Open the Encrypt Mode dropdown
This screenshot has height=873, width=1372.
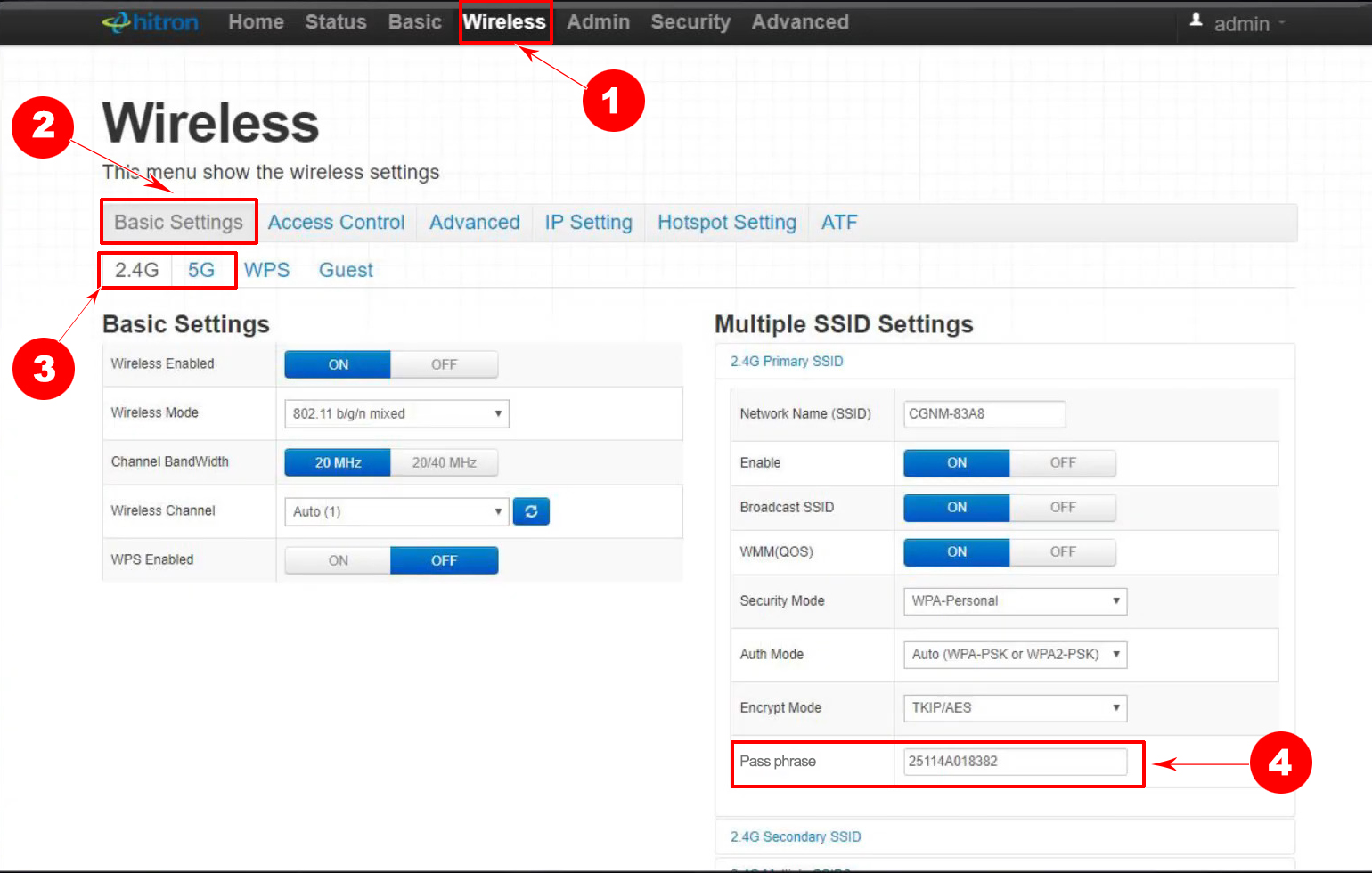pyautogui.click(x=1014, y=707)
